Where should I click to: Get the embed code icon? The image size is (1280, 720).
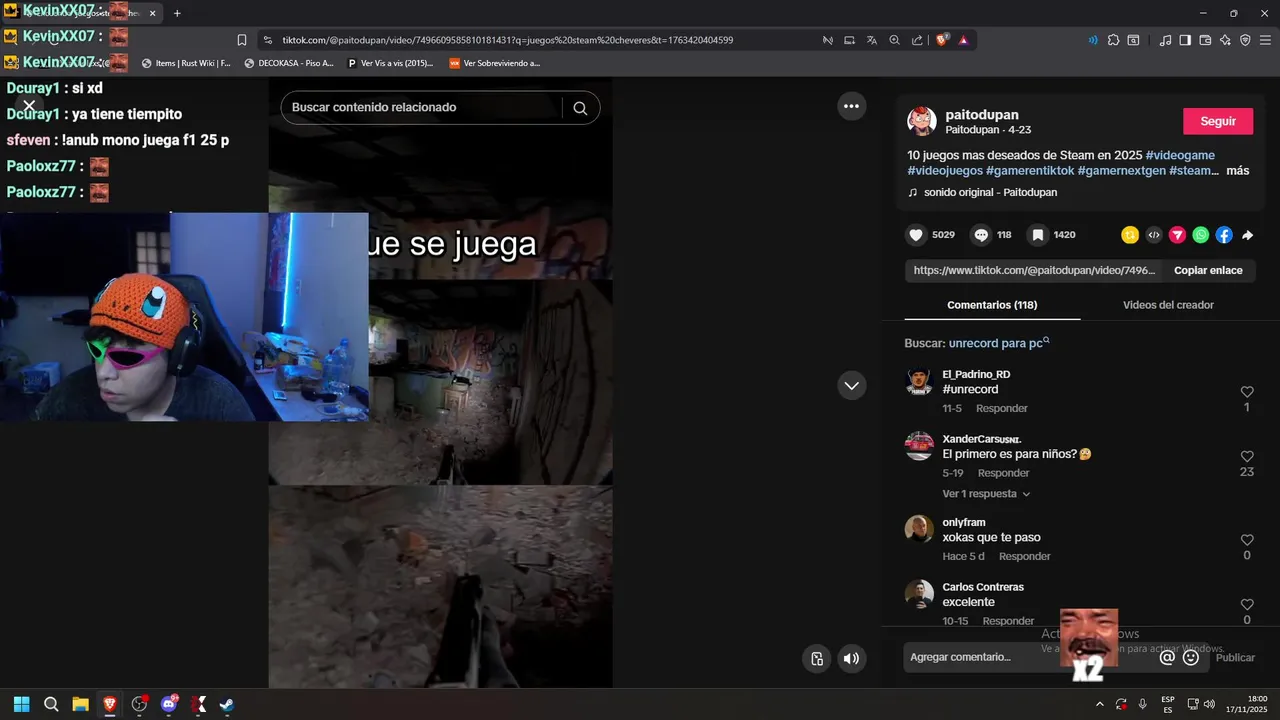[1154, 235]
